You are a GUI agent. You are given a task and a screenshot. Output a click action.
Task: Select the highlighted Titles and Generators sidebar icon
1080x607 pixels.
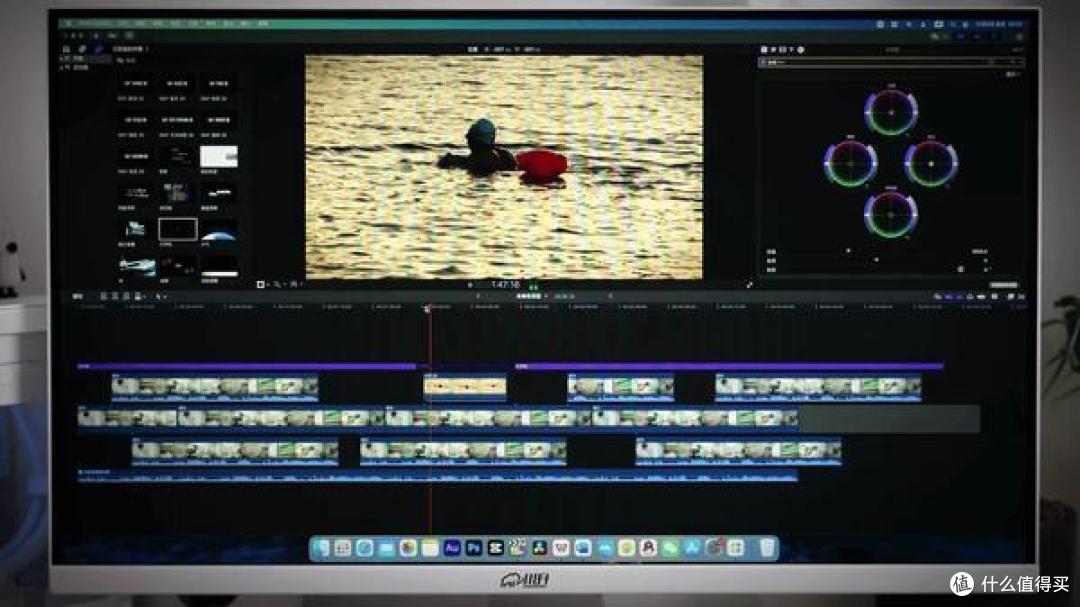[97, 50]
